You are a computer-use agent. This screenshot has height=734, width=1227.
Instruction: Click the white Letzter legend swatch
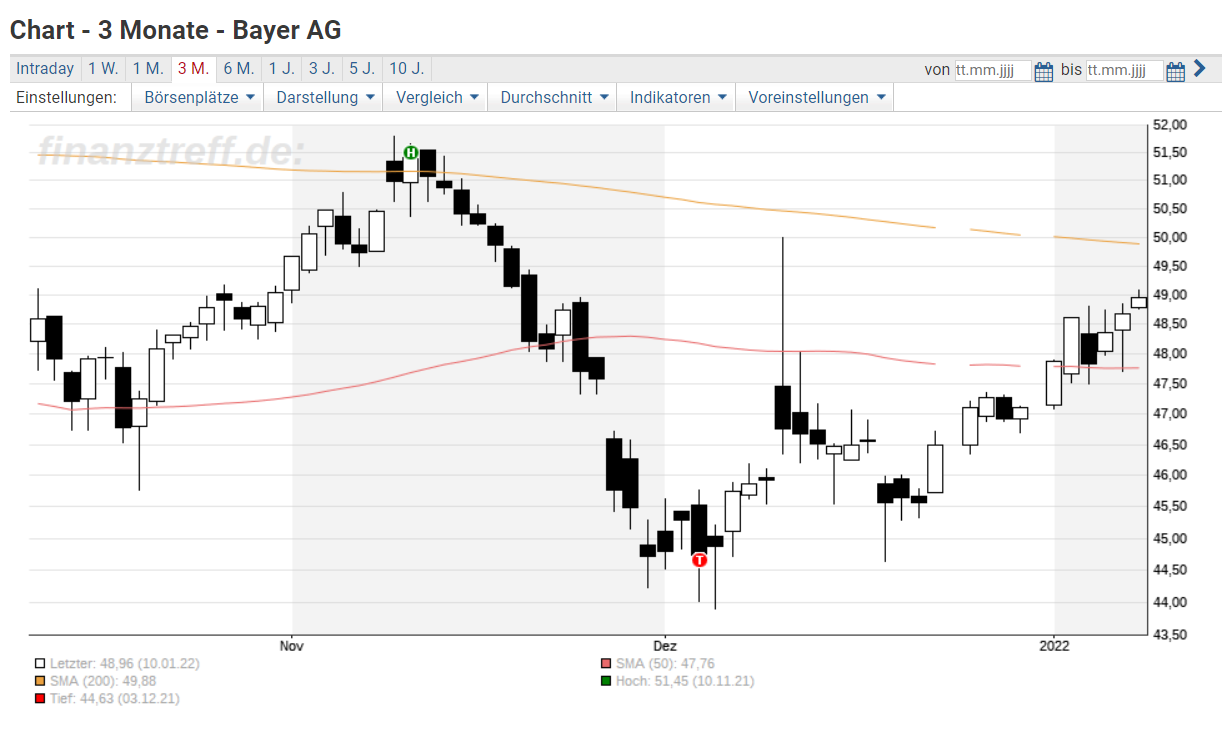pyautogui.click(x=40, y=663)
